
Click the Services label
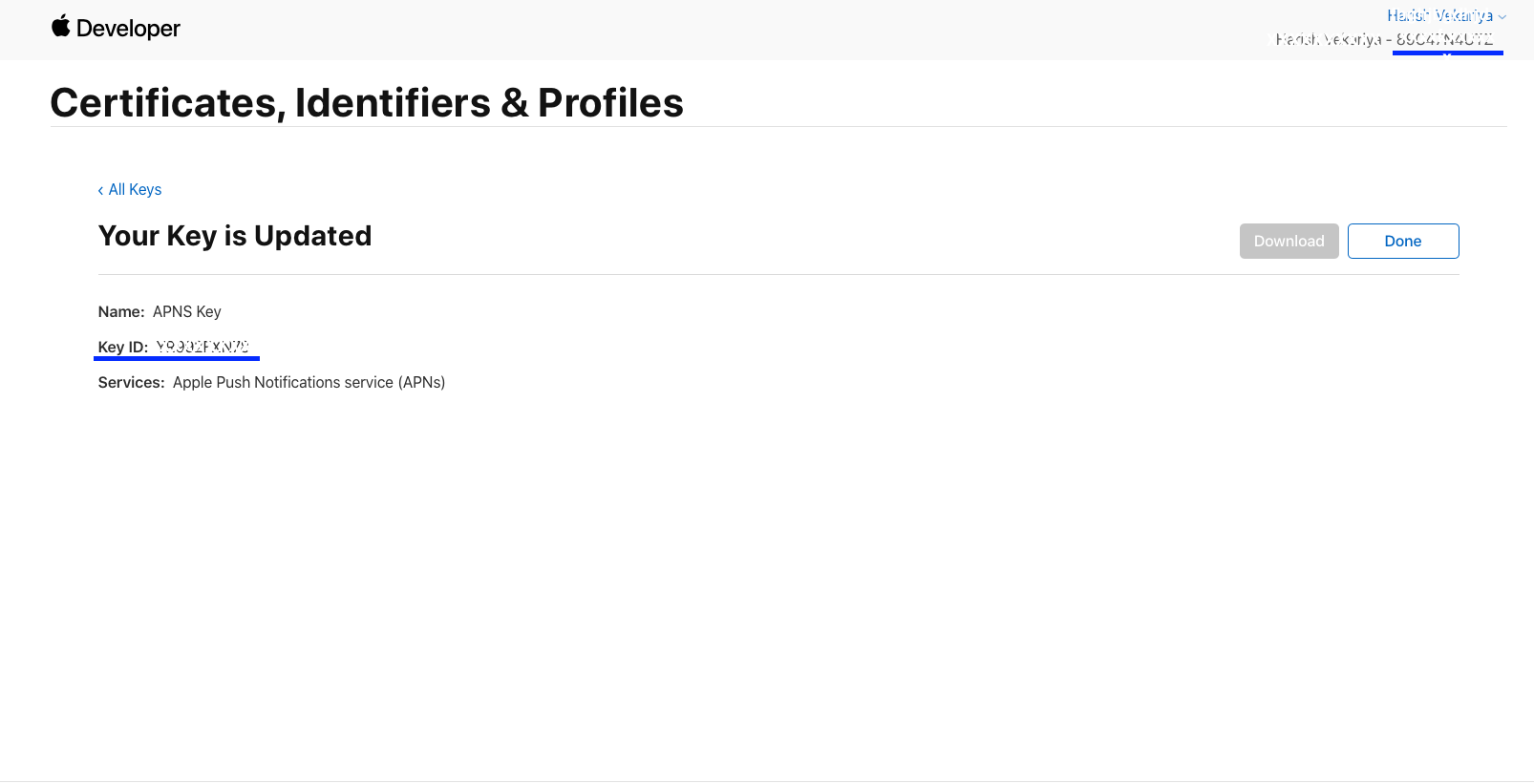point(131,382)
